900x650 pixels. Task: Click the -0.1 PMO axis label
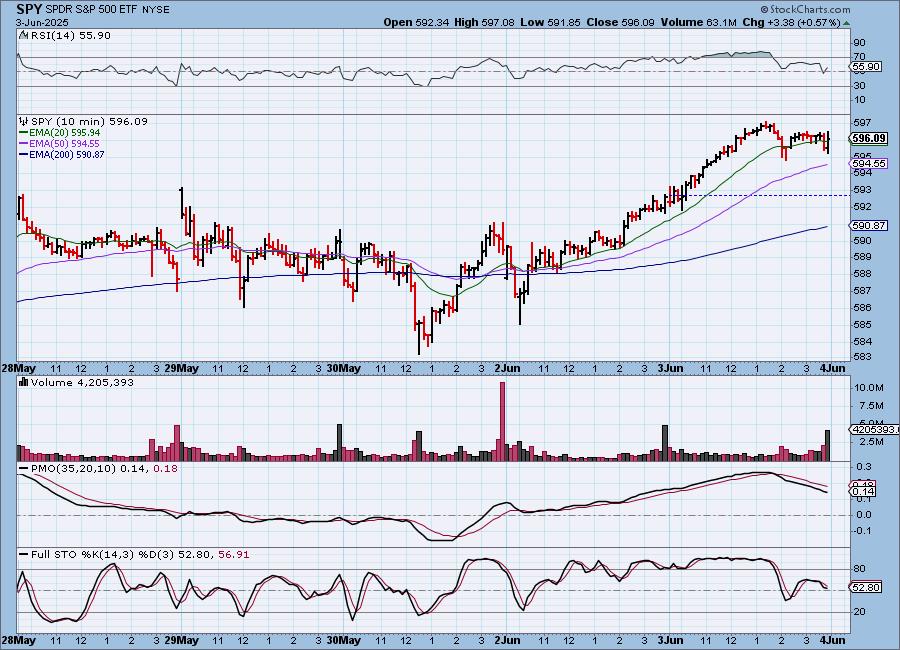point(862,531)
